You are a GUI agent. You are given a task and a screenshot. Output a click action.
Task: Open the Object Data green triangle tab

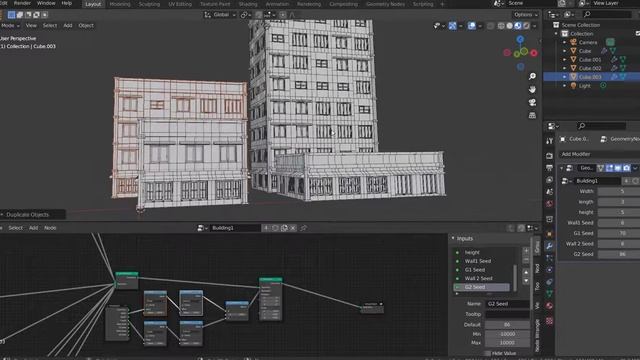click(549, 293)
